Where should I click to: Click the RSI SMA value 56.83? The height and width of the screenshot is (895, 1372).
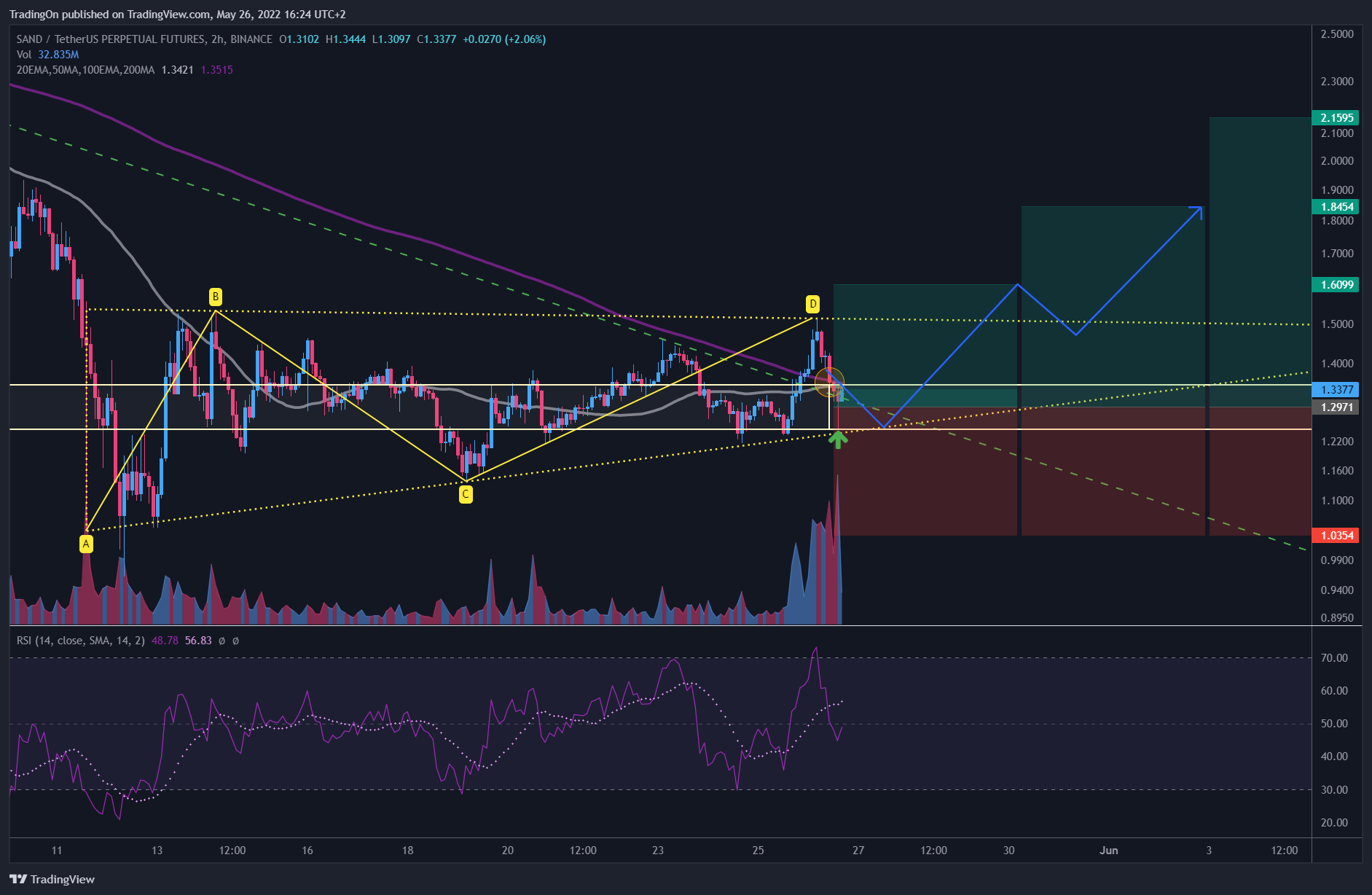click(x=198, y=641)
